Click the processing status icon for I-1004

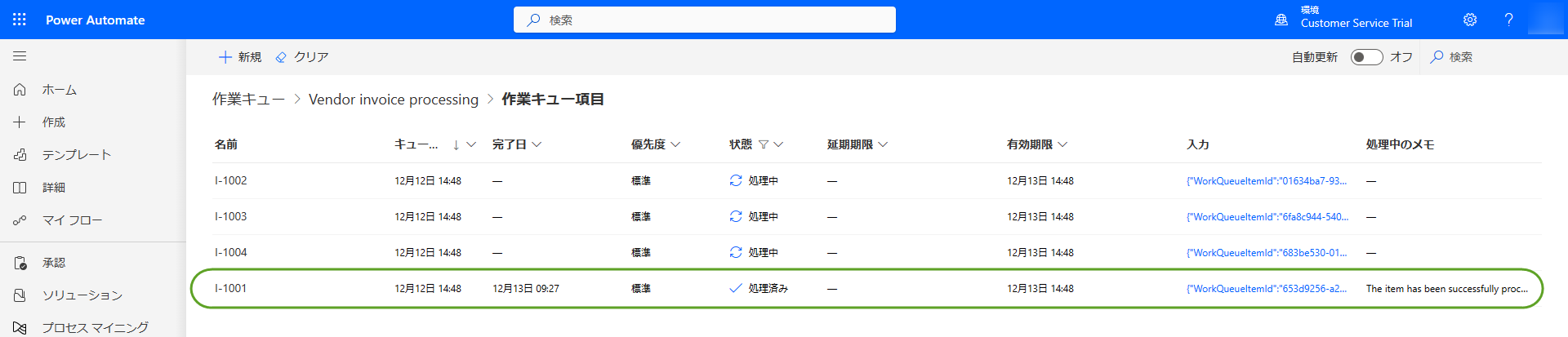tap(736, 252)
